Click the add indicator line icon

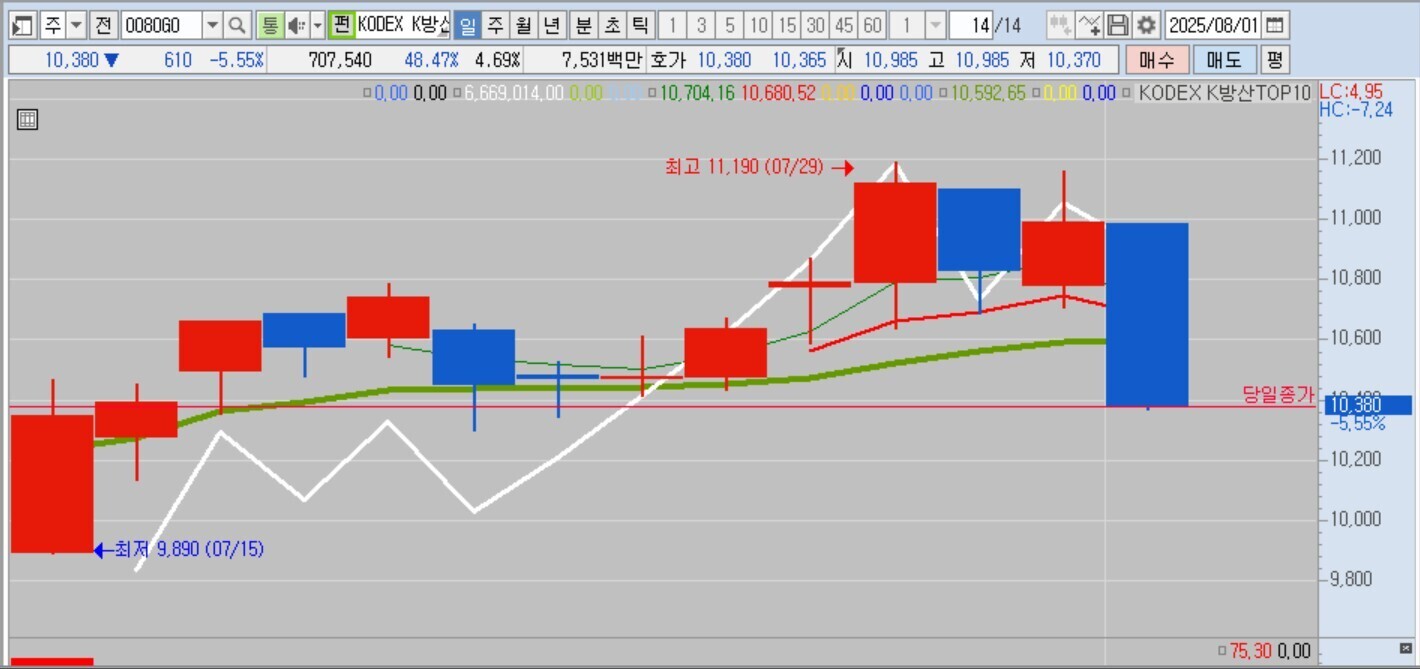click(1090, 25)
